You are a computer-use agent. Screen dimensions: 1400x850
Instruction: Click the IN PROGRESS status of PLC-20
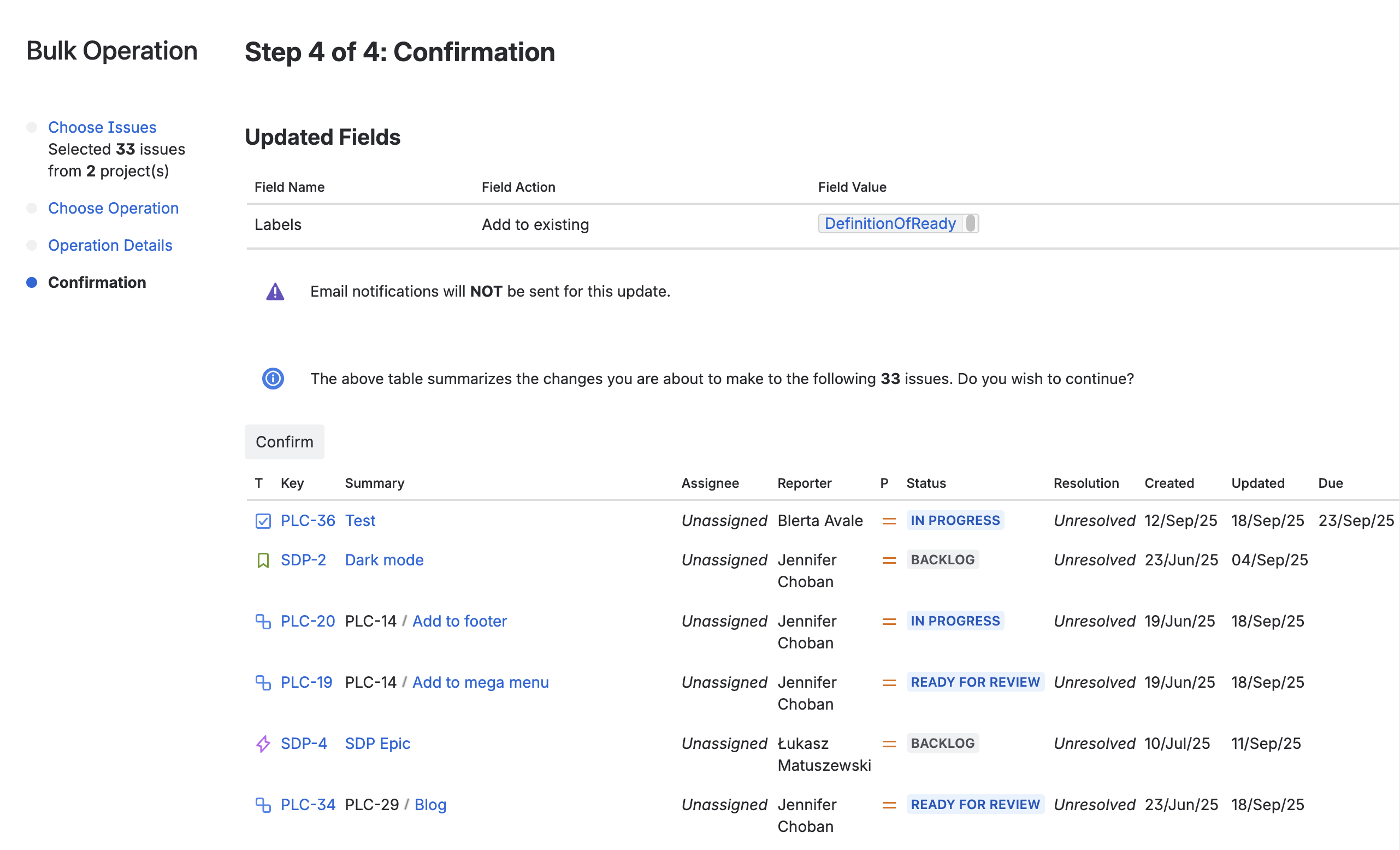[955, 621]
